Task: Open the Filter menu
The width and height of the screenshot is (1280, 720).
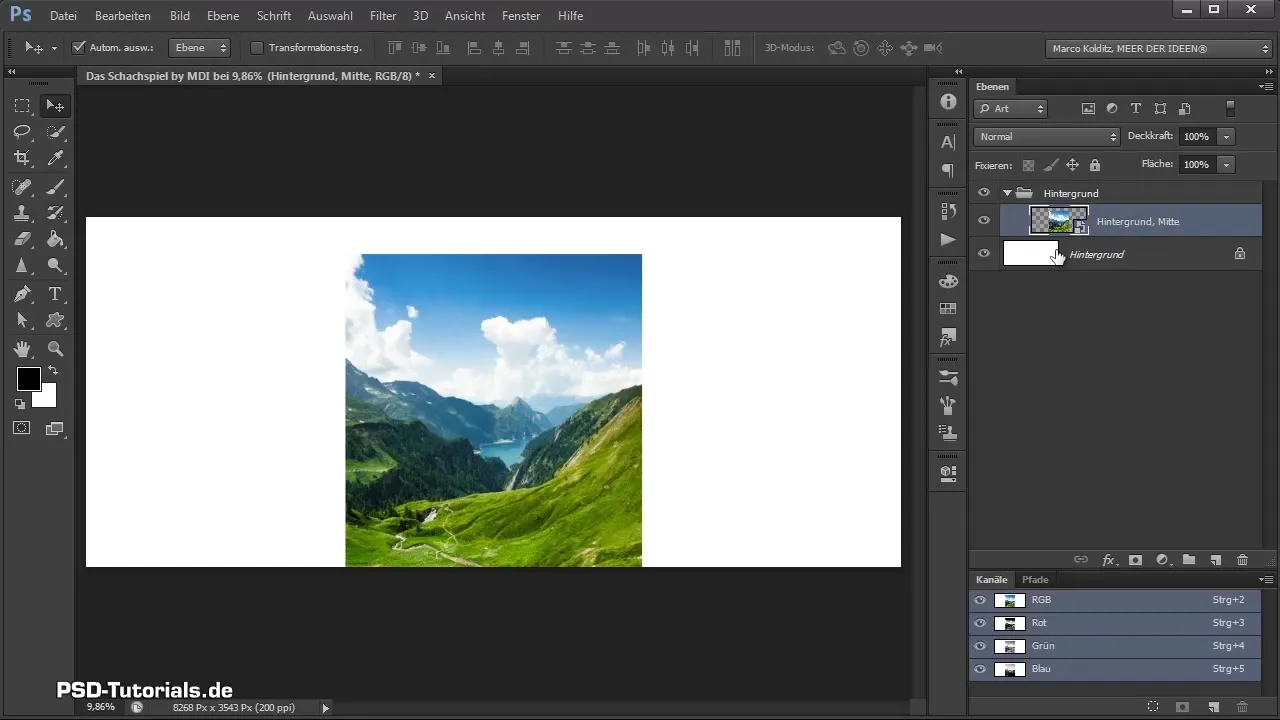Action: tap(382, 16)
